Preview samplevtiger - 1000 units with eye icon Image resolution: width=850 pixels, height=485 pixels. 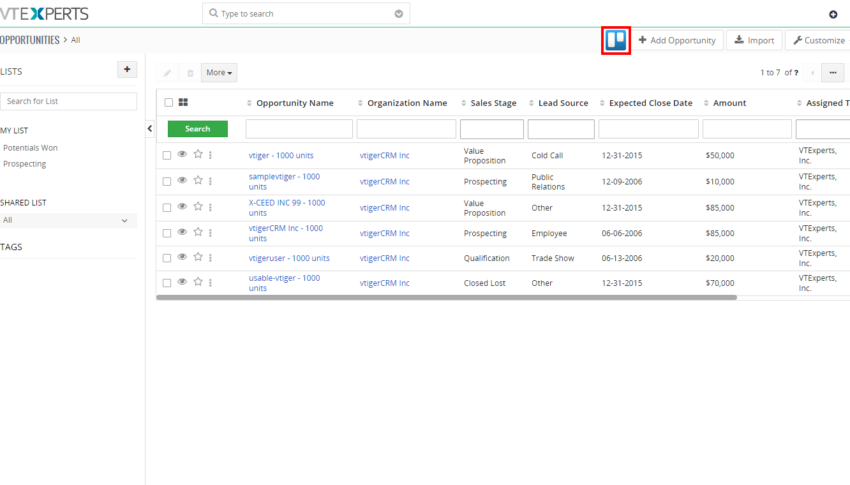182,180
